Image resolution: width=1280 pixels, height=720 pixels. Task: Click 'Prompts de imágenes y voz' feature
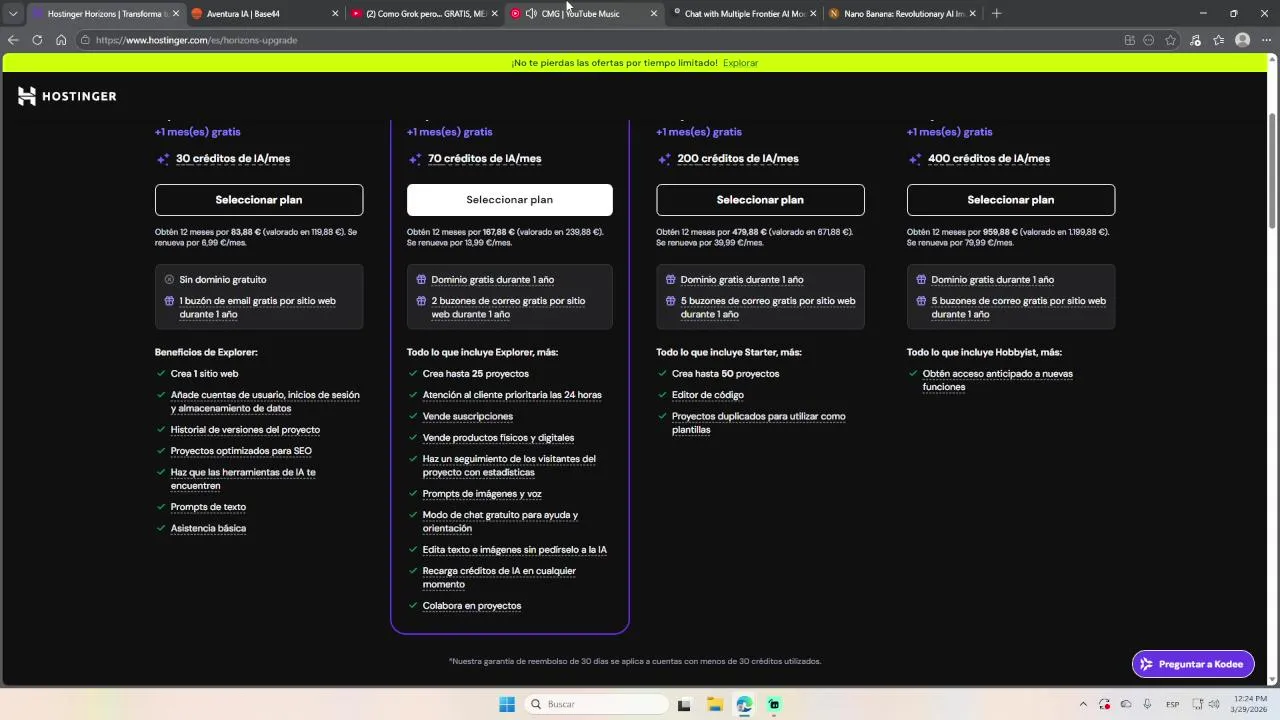(x=482, y=494)
